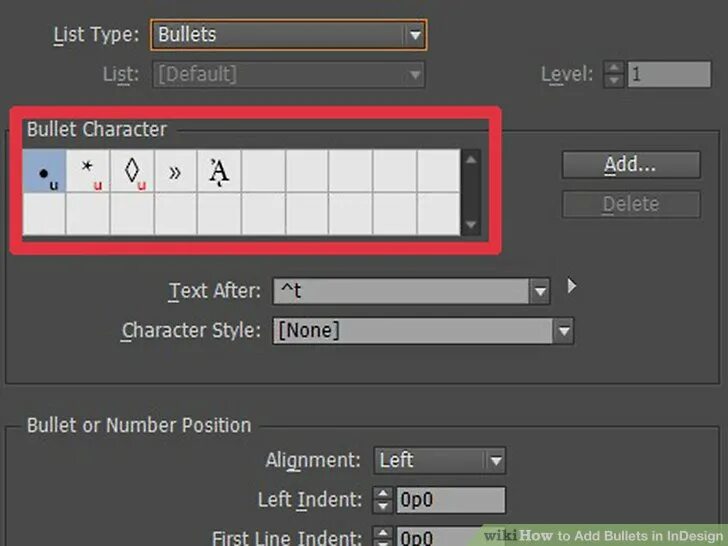Select the double angle quote bullet glyph
Screen dimensions: 728x546
click(176, 171)
